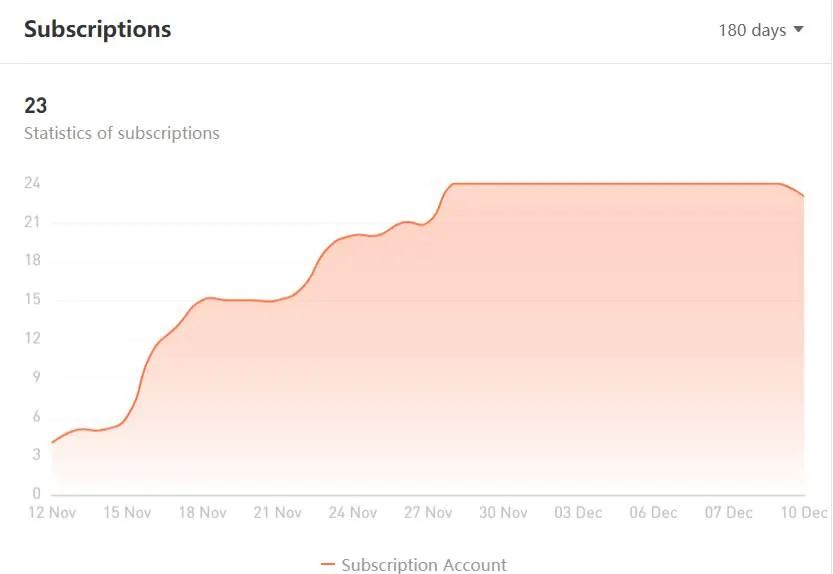Image resolution: width=833 pixels, height=574 pixels.
Task: Select the 12 Nov date label
Action: point(52,512)
